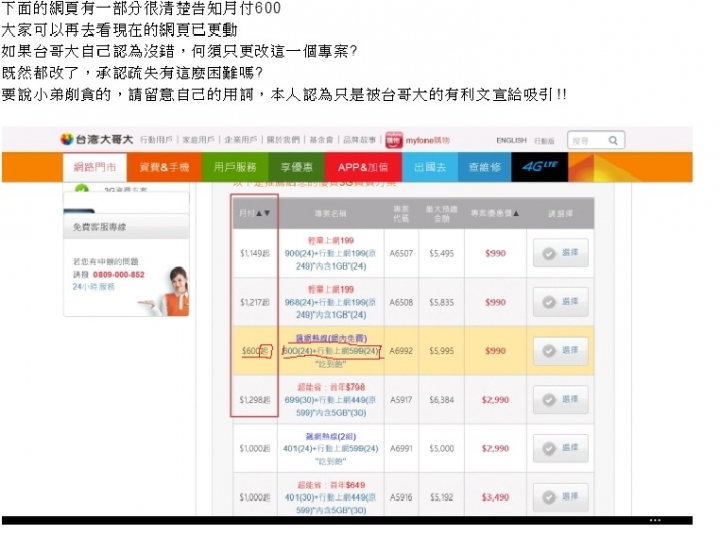
Task: Open the 資費&手機 tab
Action: point(164,167)
